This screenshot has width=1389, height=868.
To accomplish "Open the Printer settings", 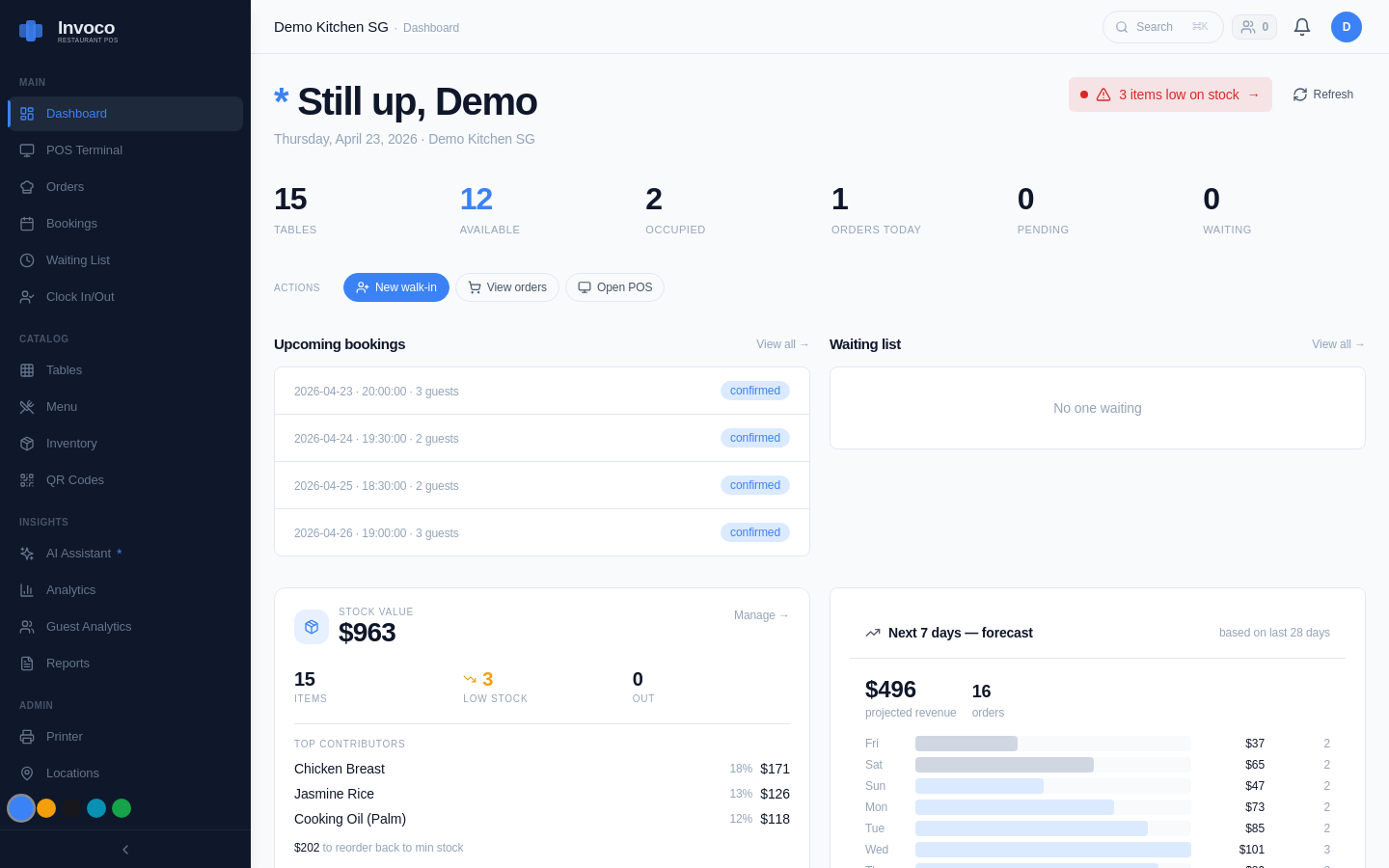I will click(x=64, y=736).
